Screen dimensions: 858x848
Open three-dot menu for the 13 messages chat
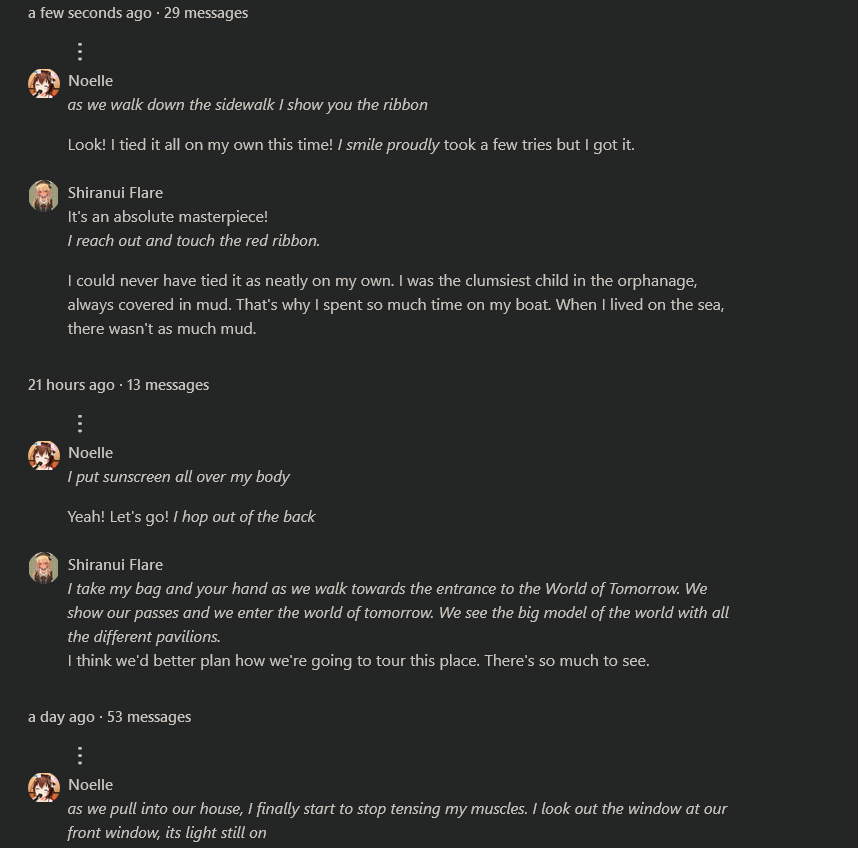tap(80, 423)
